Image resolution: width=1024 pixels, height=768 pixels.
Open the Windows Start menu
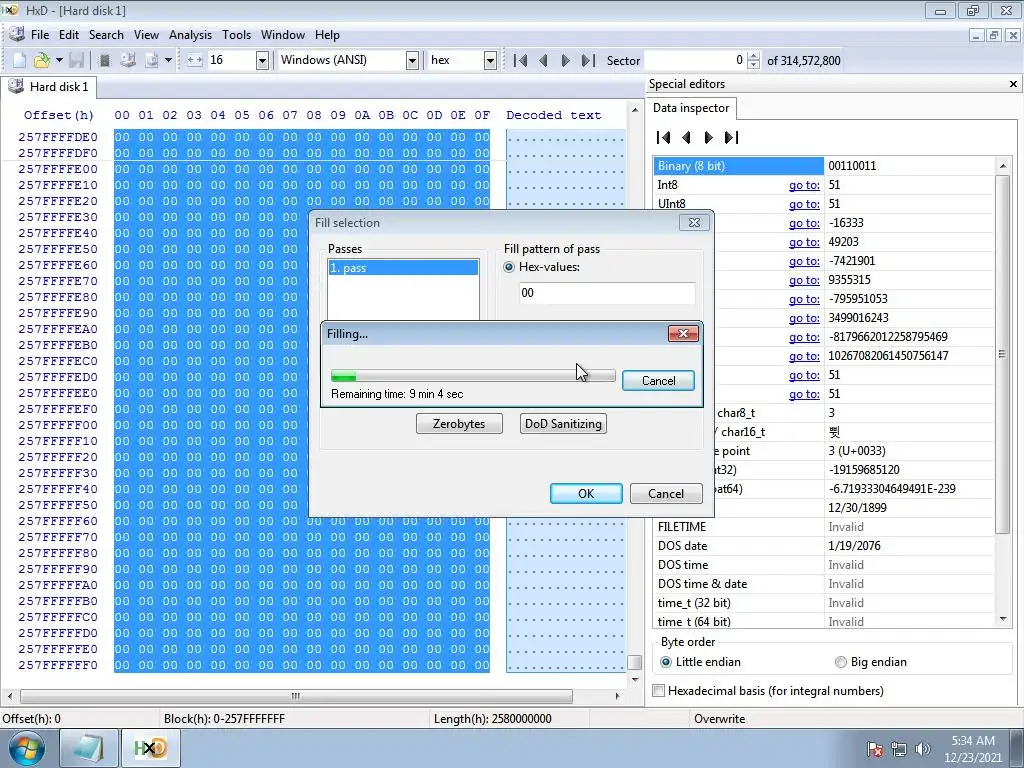point(27,748)
